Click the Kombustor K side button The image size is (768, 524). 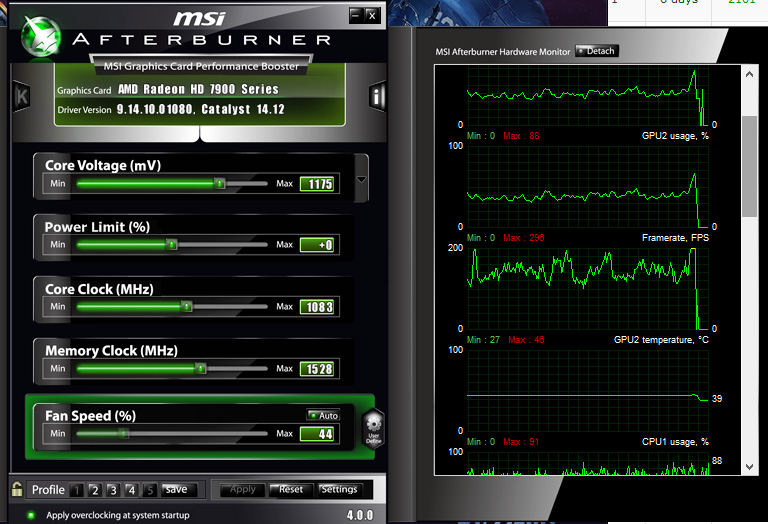click(x=22, y=96)
